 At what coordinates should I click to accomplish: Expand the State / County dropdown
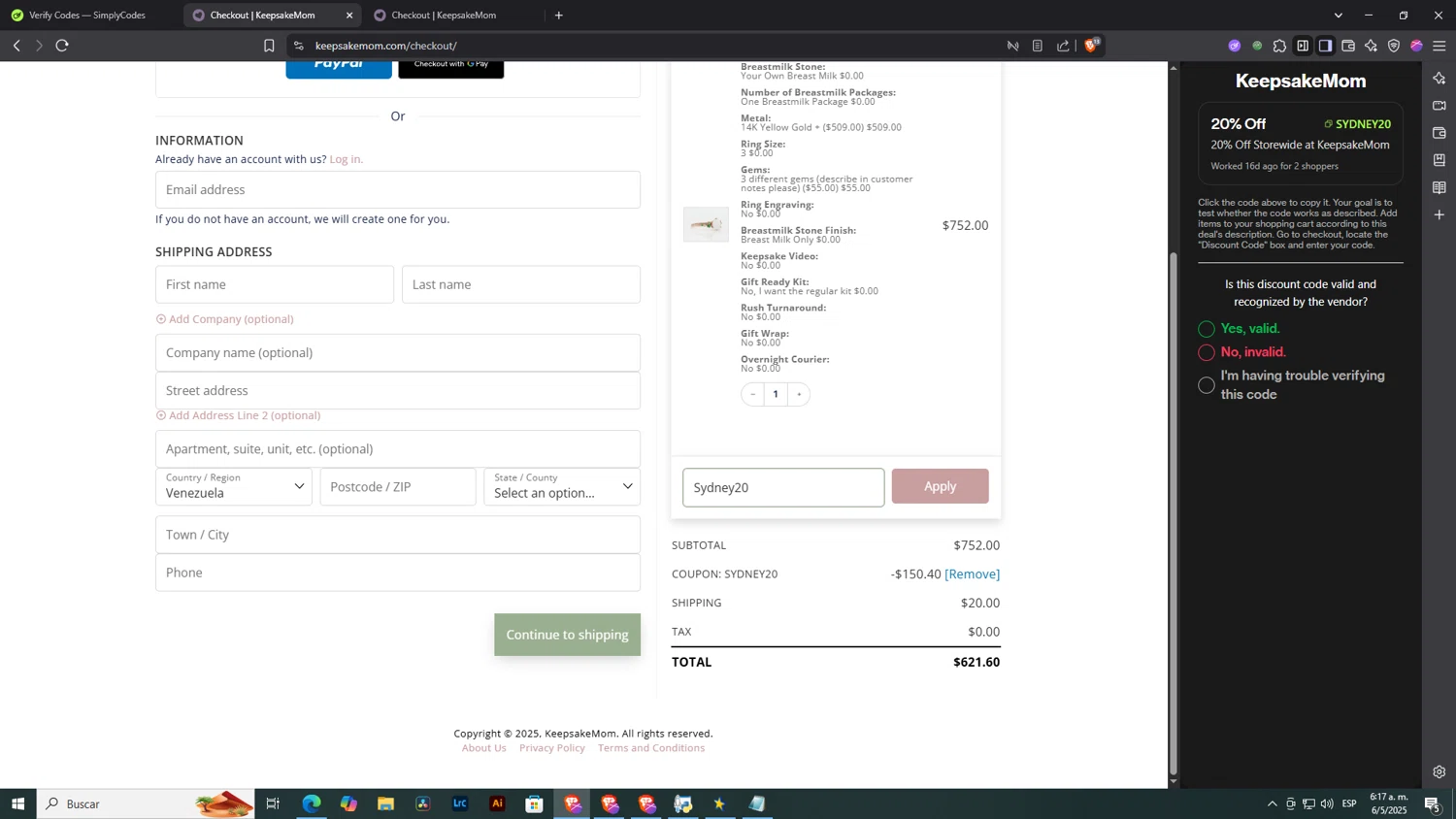tap(562, 486)
